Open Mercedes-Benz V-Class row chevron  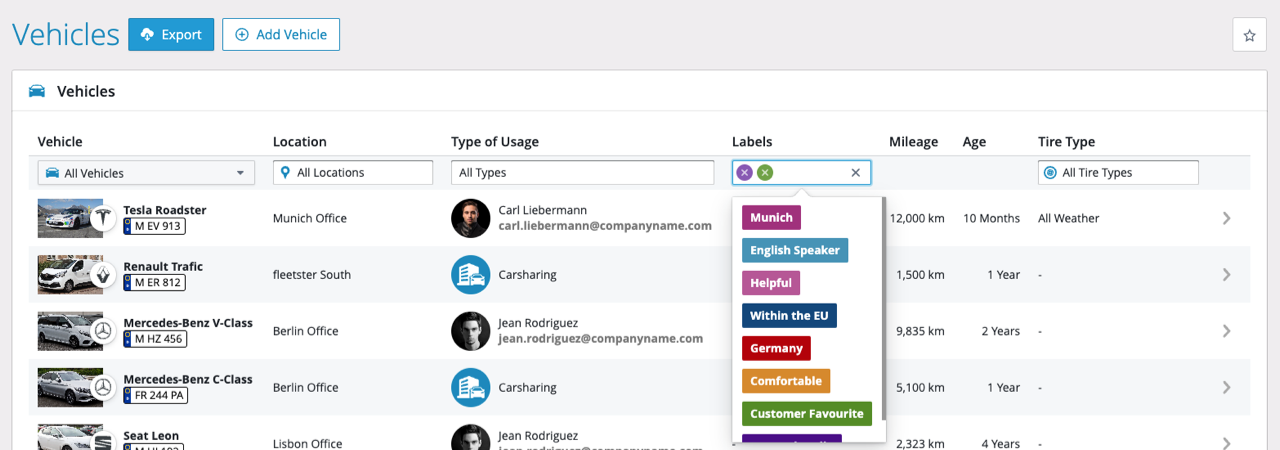1227,331
